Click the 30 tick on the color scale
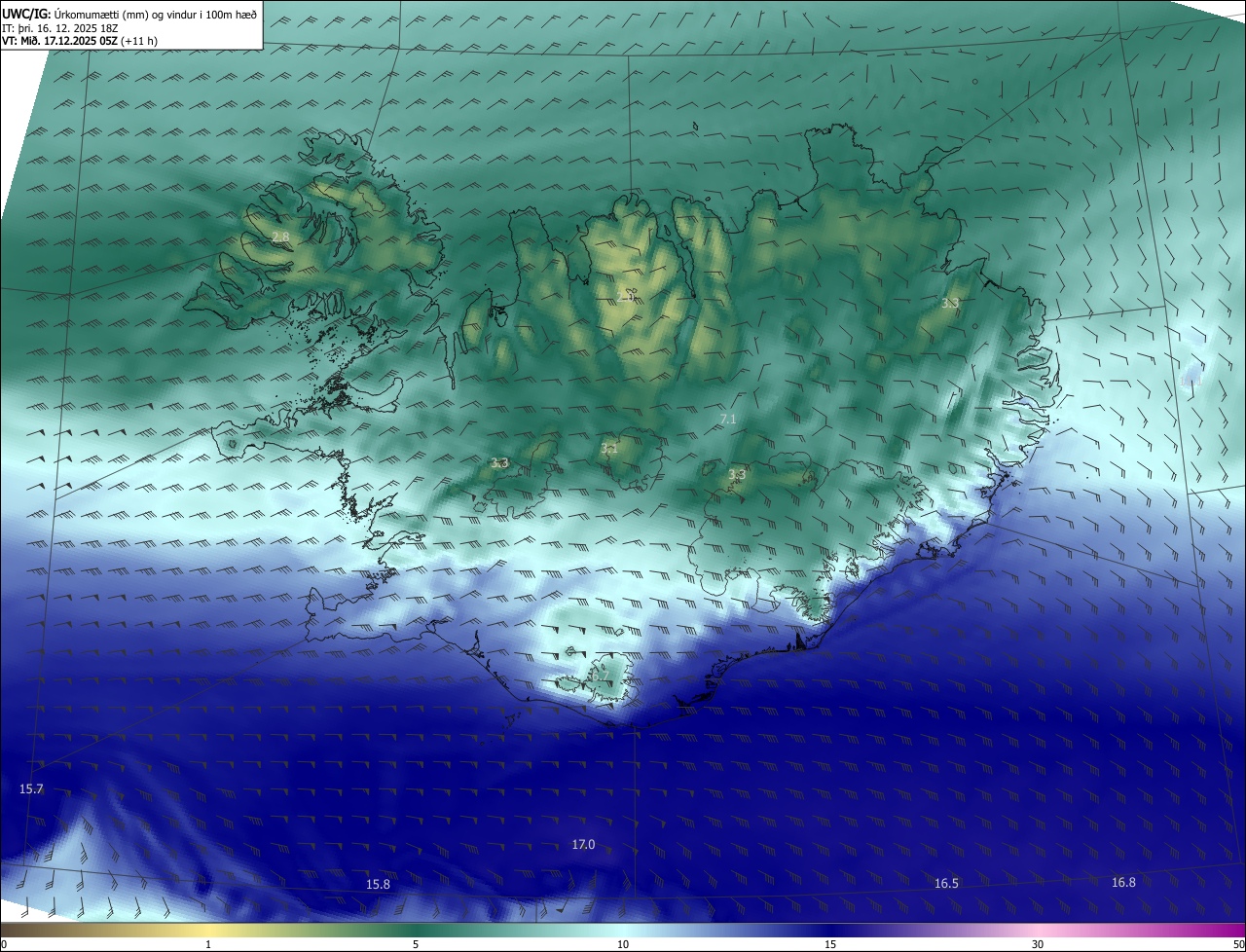 (x=1038, y=945)
